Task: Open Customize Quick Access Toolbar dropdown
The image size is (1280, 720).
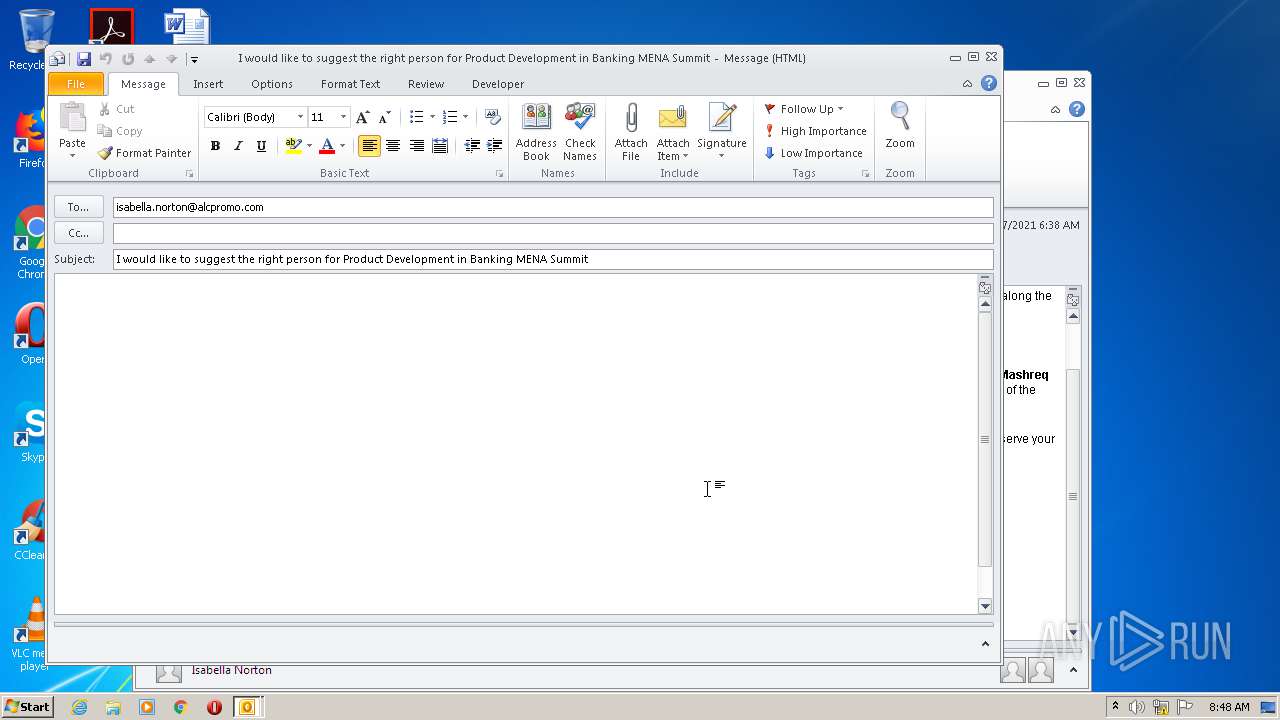Action: [194, 59]
